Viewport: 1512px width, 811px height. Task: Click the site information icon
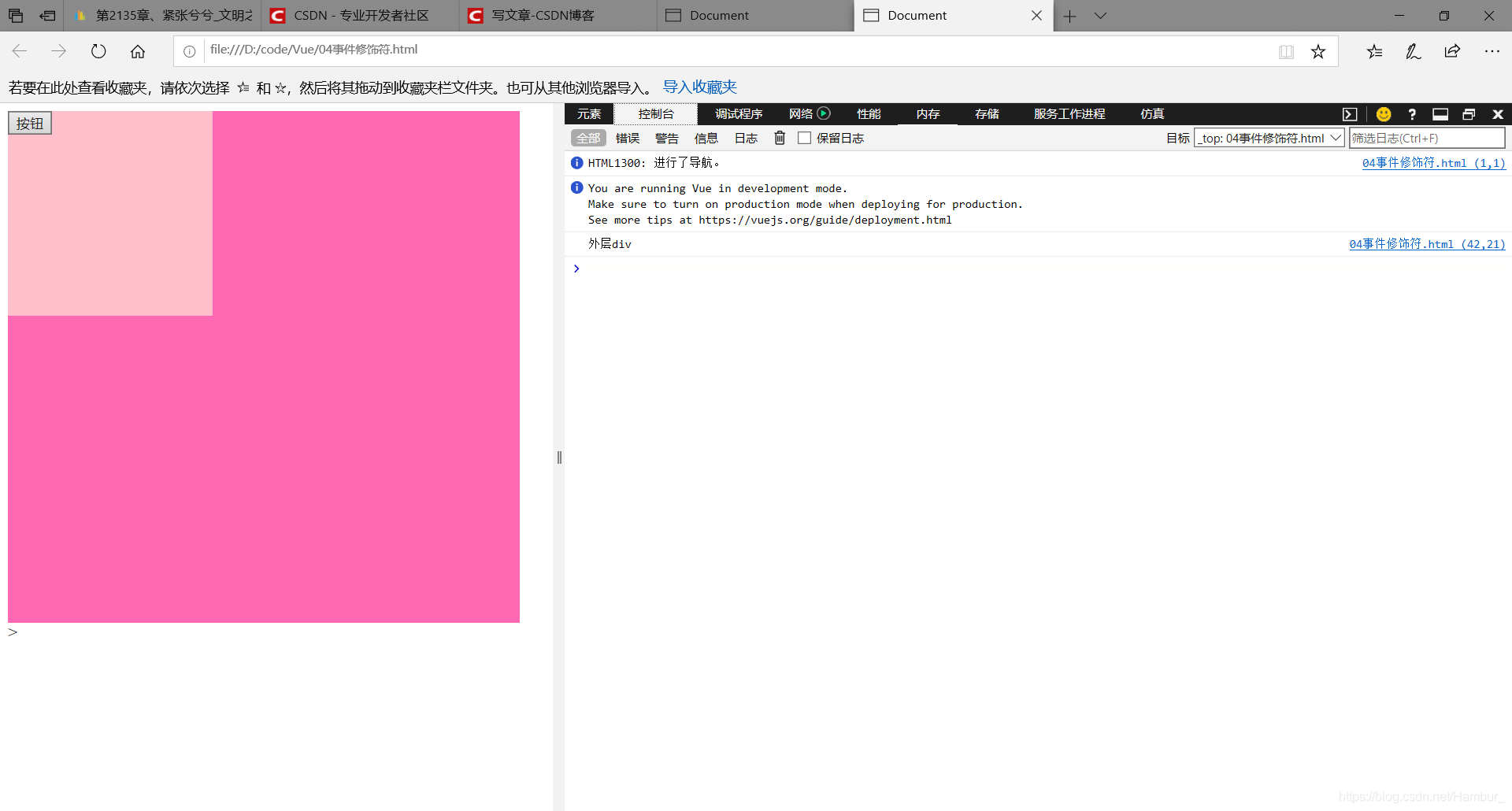pos(190,51)
